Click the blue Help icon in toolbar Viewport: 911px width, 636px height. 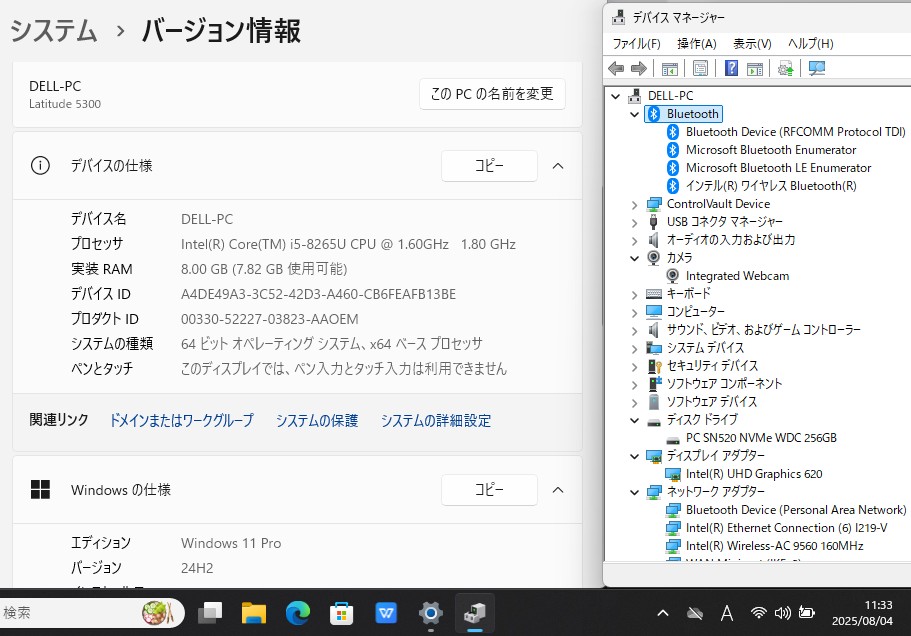pos(731,69)
